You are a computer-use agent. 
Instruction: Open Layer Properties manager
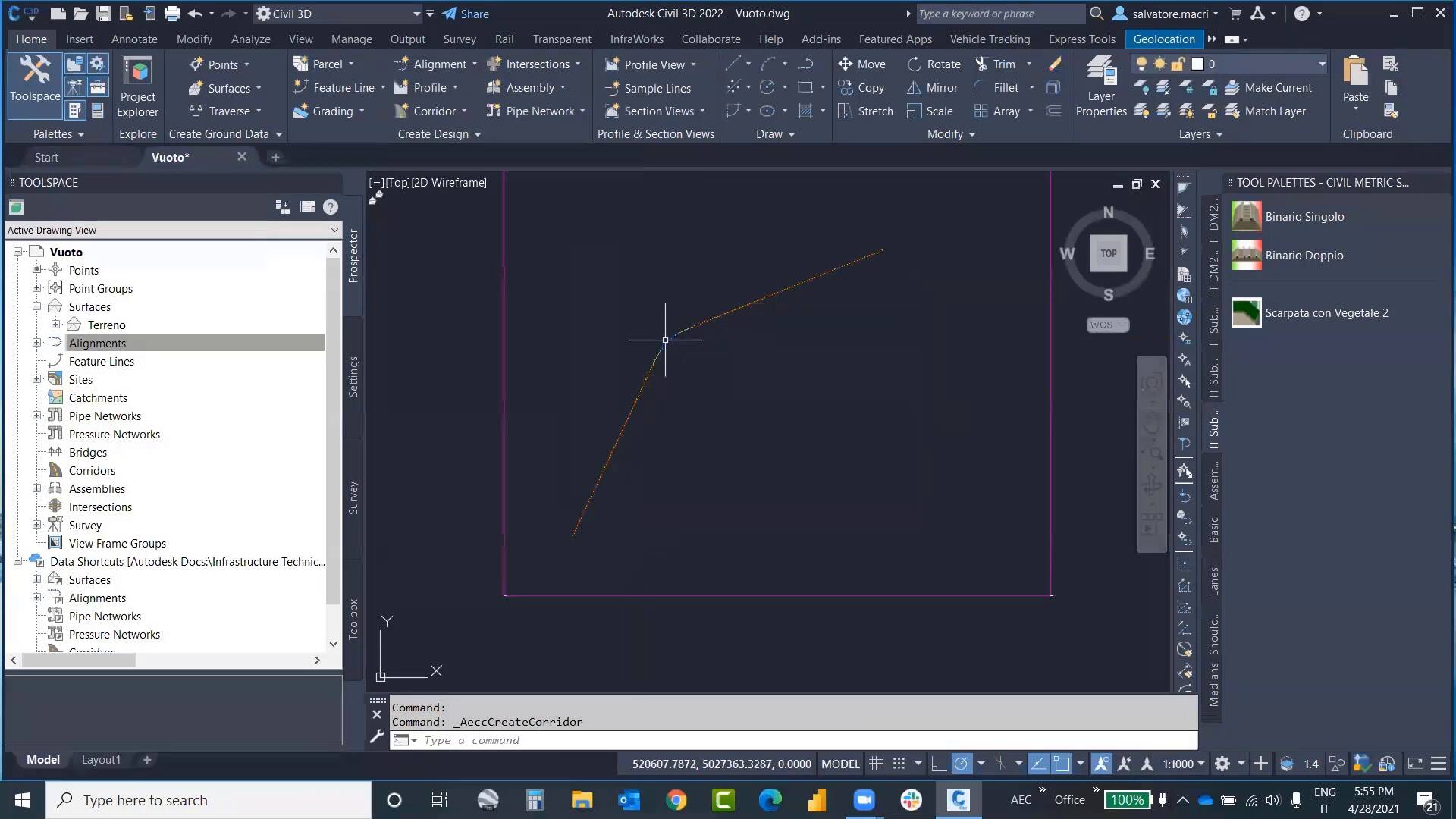click(x=1101, y=87)
